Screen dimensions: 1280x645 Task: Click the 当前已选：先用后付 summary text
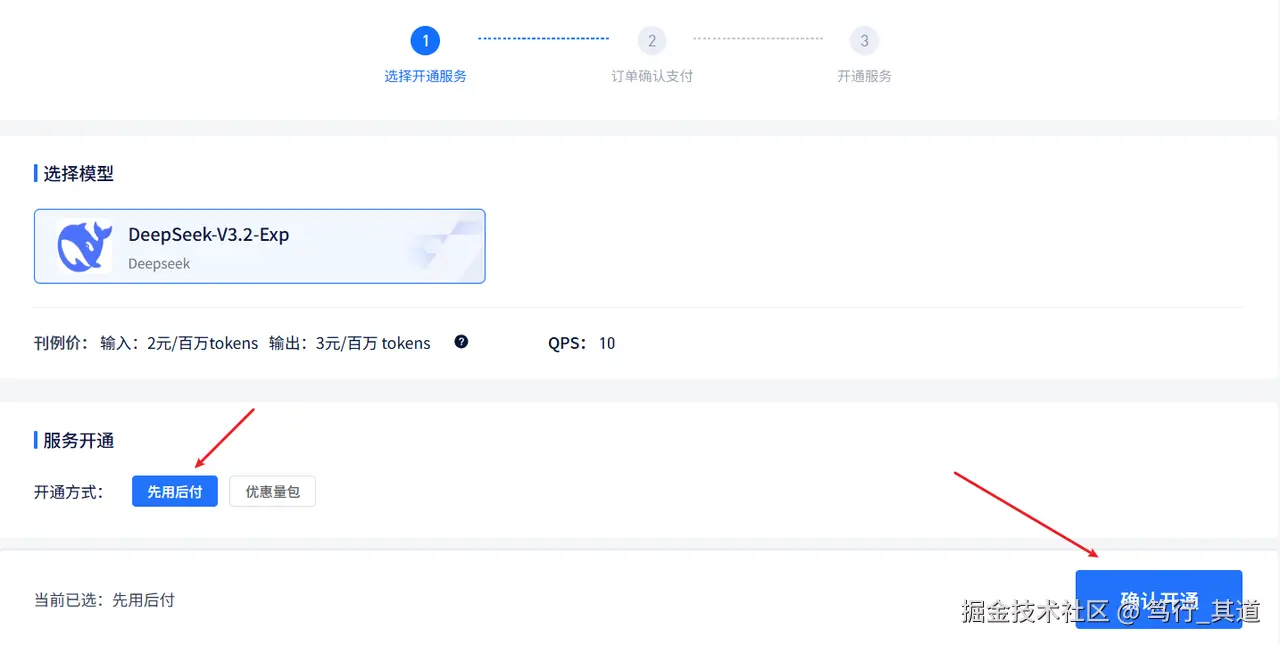[105, 600]
